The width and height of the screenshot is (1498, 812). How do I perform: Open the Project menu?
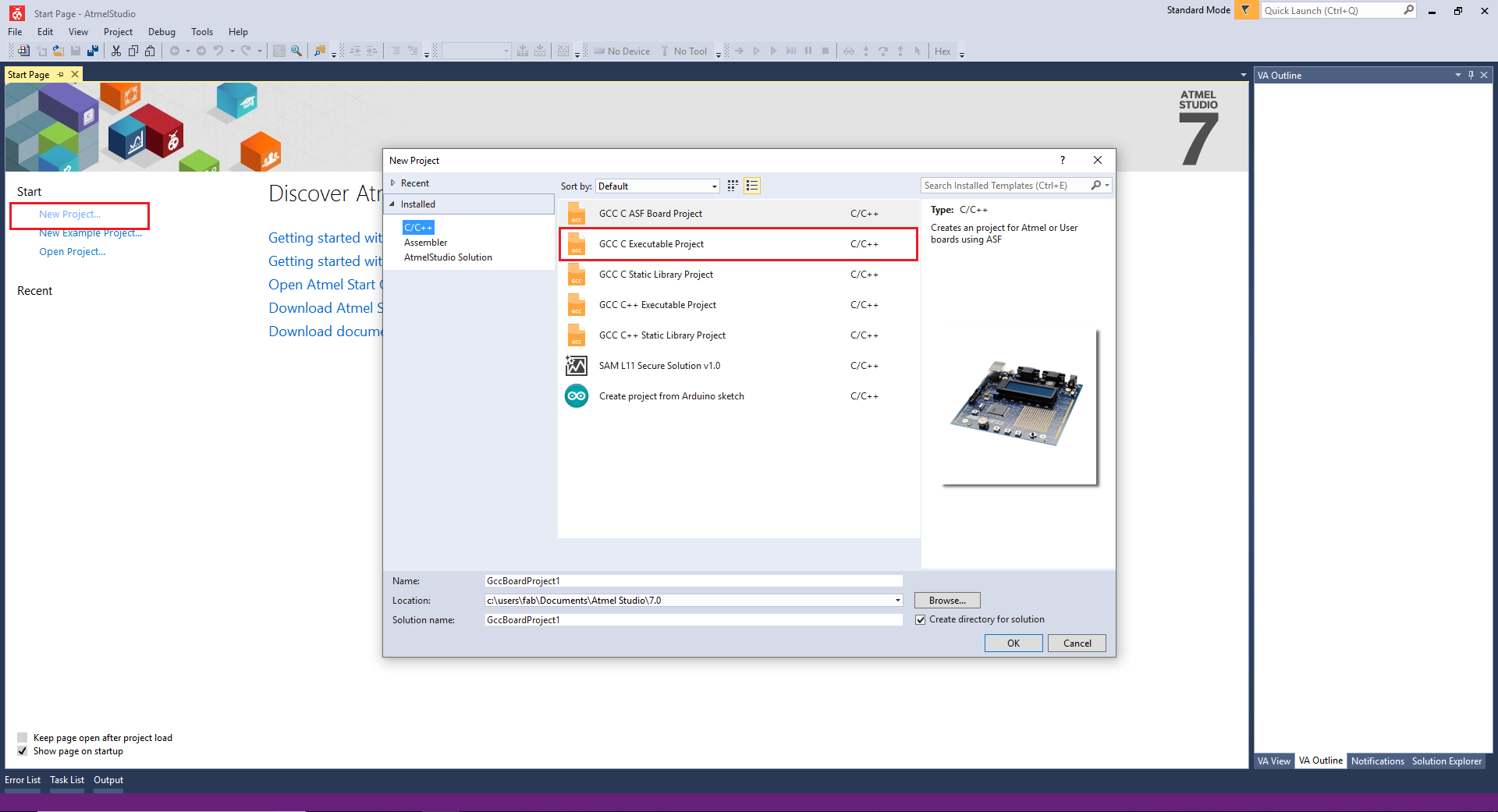click(x=118, y=32)
